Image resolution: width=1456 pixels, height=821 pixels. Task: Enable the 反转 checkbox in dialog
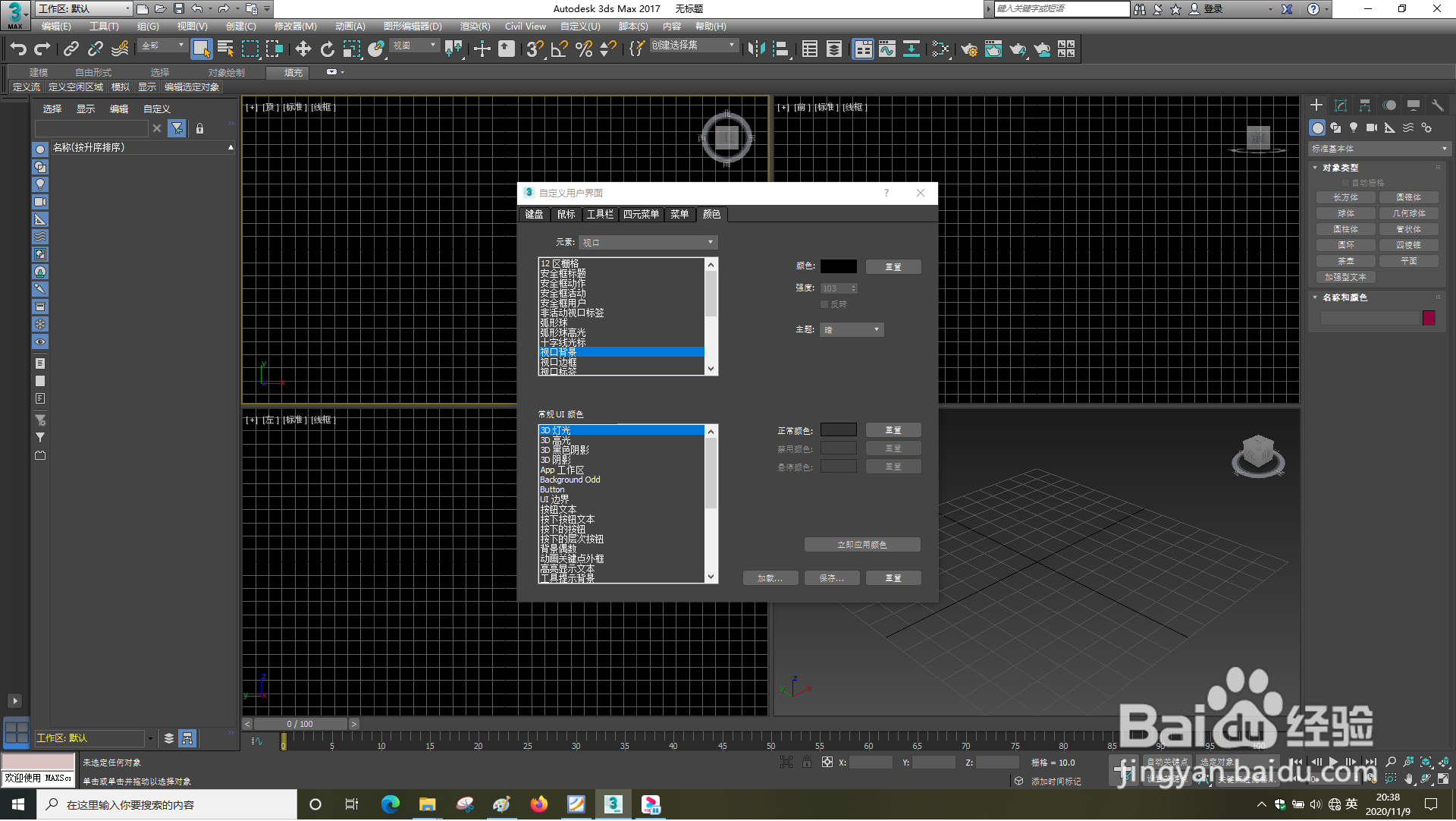(x=825, y=304)
